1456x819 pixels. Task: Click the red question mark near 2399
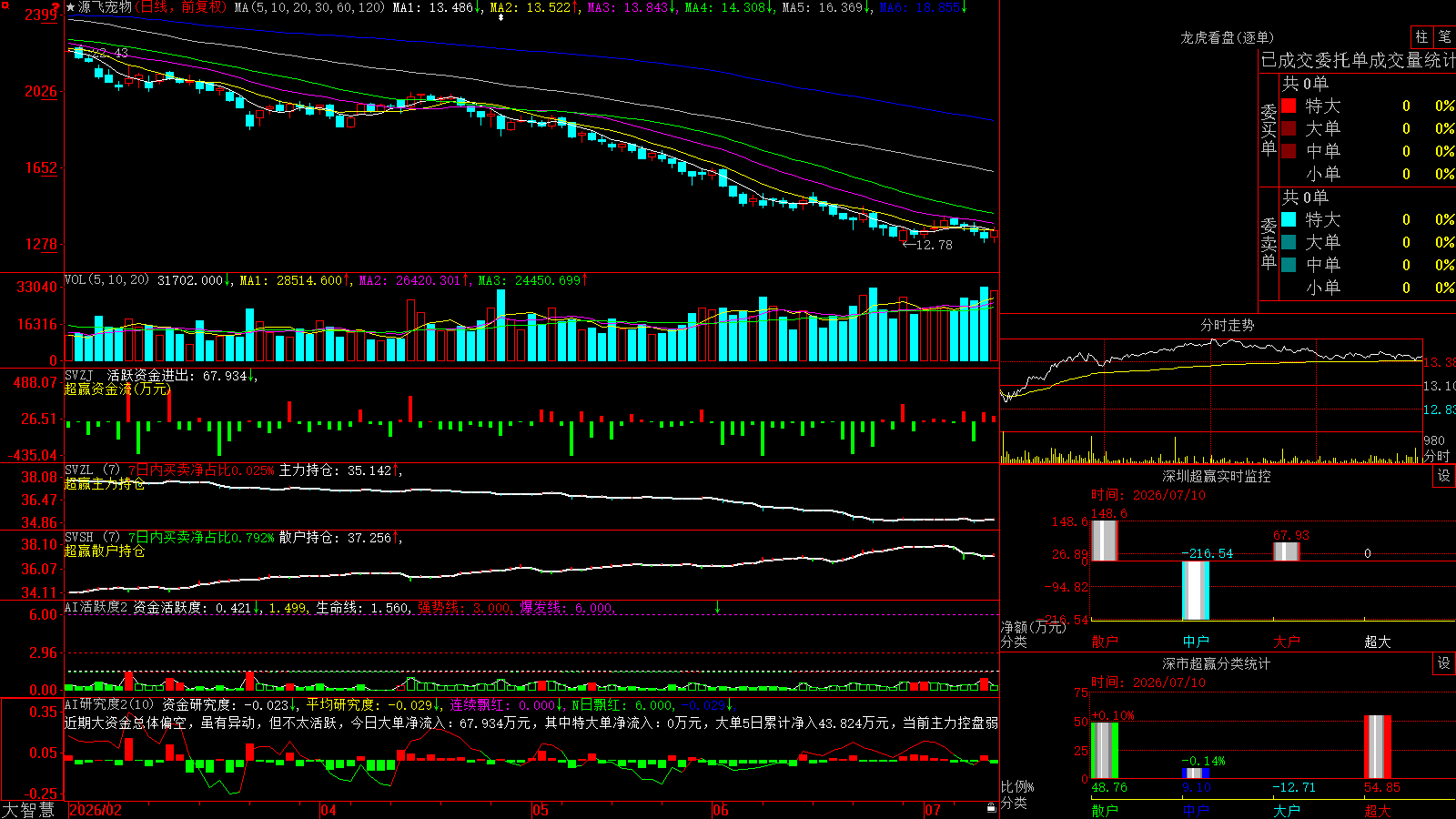58,7
